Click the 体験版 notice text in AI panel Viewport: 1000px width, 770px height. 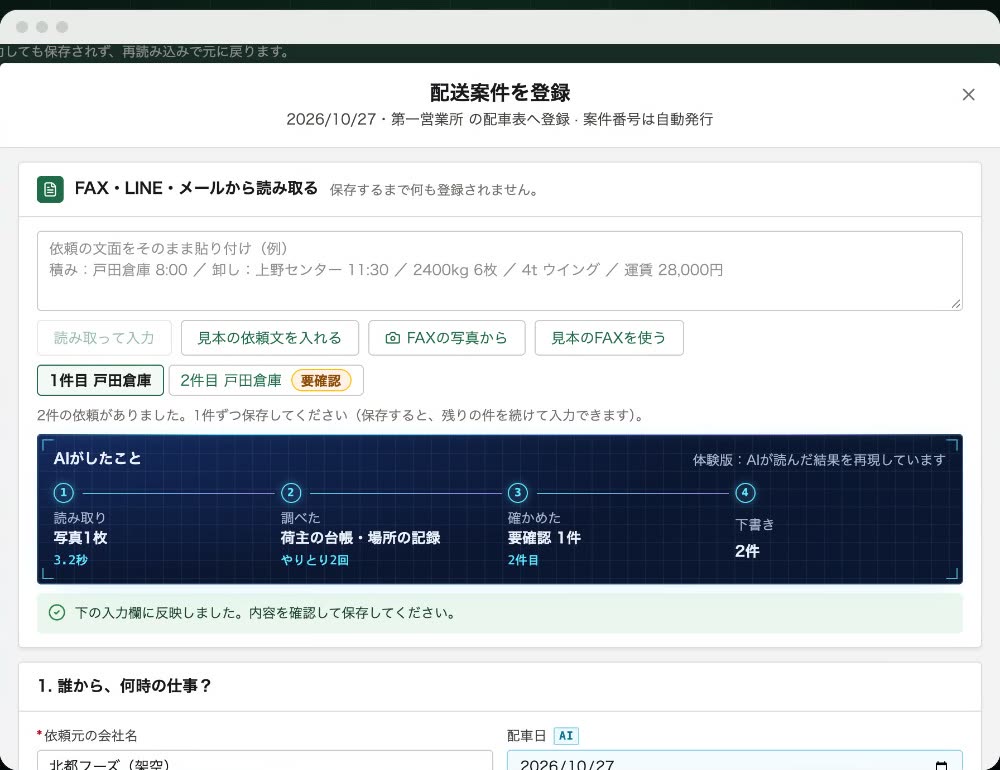tap(819, 460)
